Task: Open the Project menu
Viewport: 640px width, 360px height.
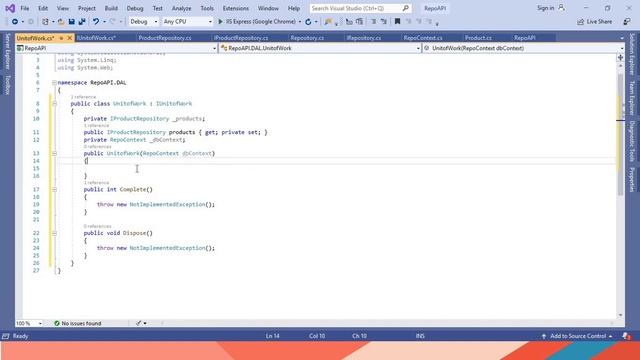Action: 87,8
